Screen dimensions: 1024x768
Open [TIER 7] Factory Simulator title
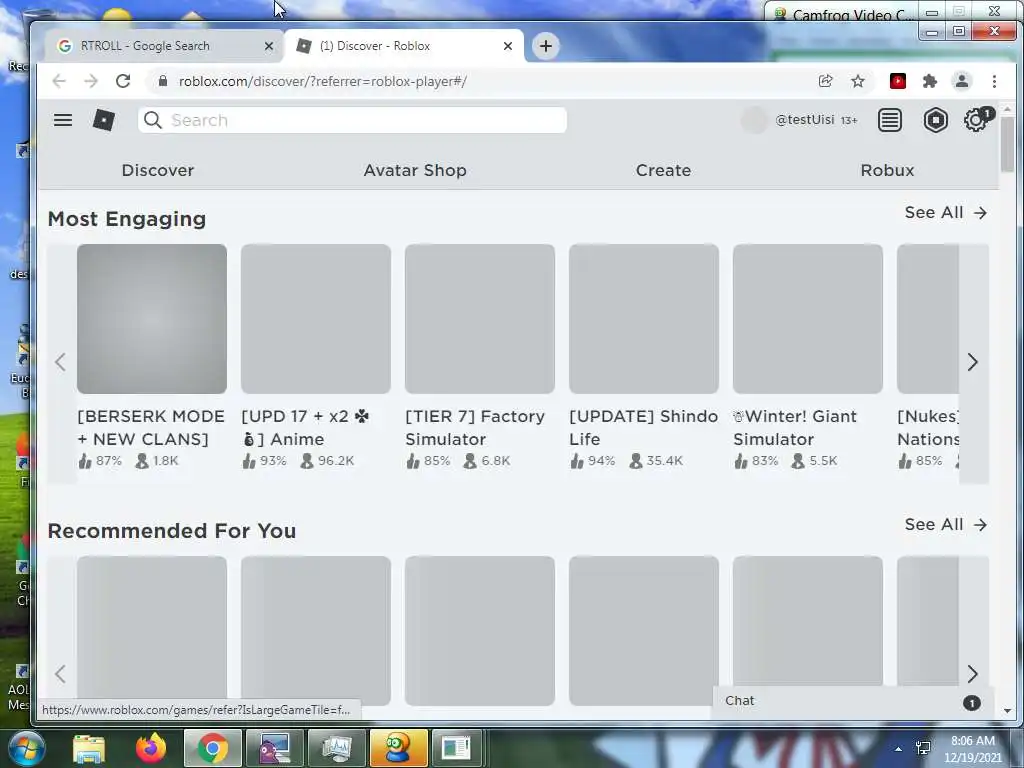pos(475,428)
